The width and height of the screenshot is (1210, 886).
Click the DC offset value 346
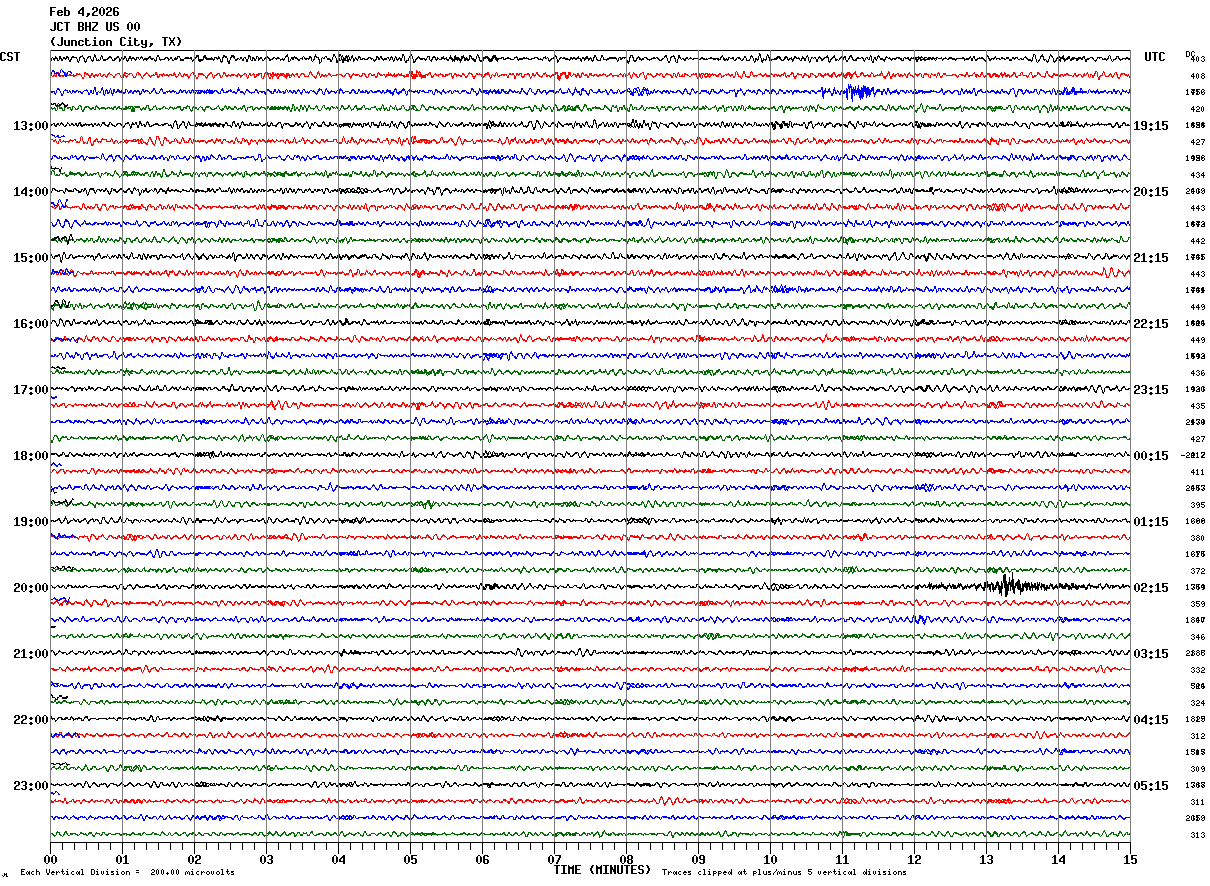[1197, 637]
